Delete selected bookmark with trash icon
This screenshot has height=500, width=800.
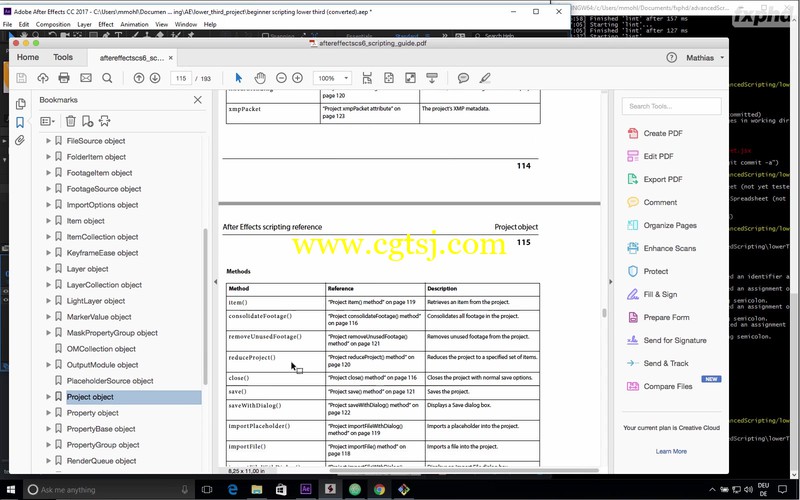[70, 121]
